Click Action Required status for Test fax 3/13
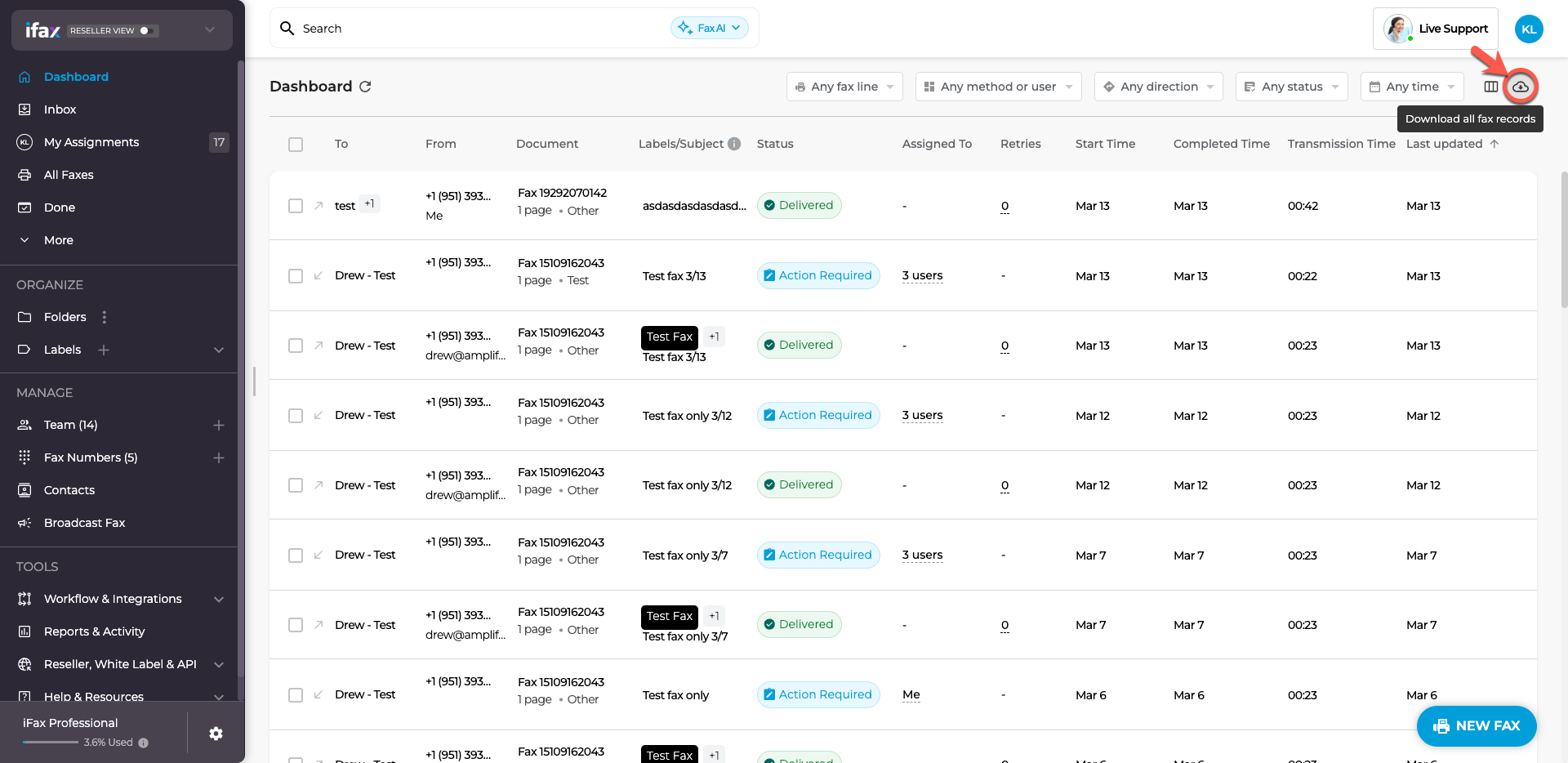 click(818, 275)
